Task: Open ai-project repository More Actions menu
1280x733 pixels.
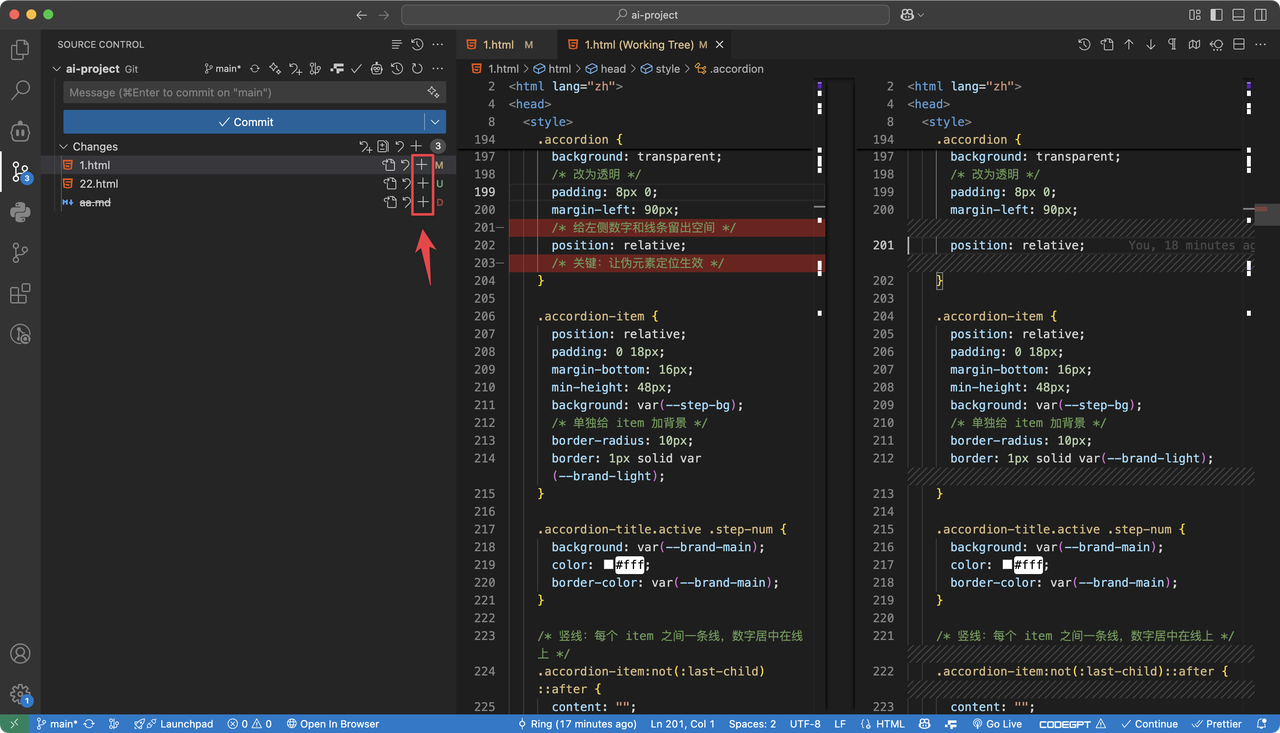Action: point(437,69)
